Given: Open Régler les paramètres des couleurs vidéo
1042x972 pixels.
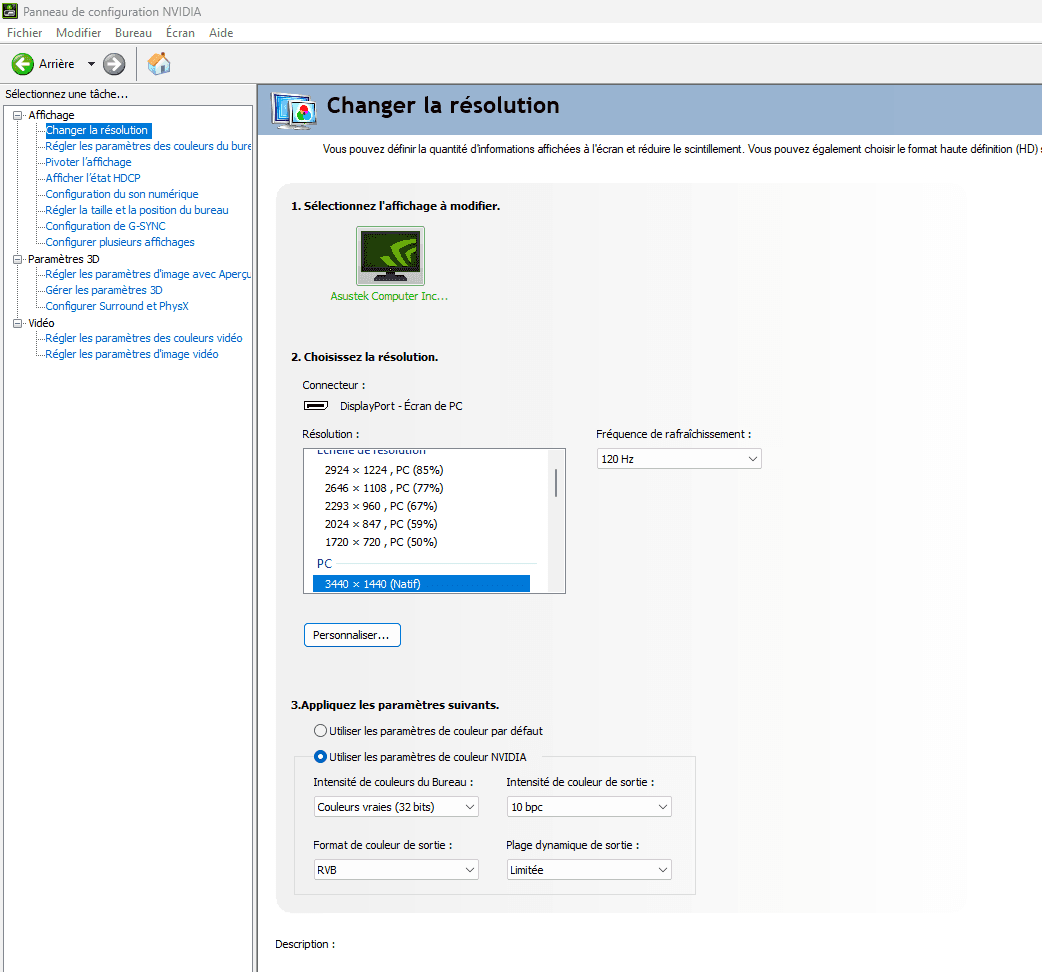Looking at the screenshot, I should tap(144, 338).
